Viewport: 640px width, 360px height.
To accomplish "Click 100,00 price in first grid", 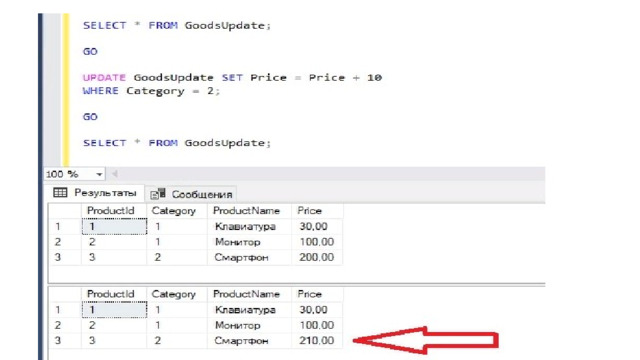I will click(x=317, y=242).
